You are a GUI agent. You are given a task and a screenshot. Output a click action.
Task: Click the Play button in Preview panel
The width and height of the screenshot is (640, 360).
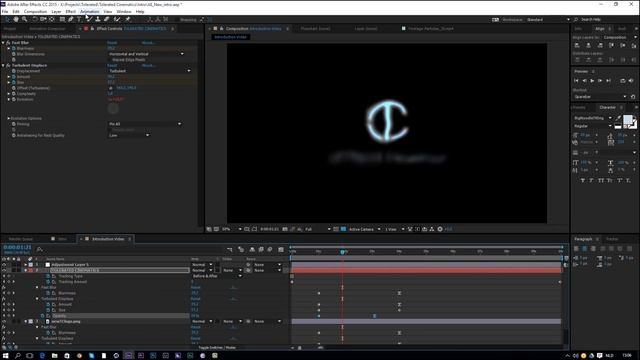592,81
